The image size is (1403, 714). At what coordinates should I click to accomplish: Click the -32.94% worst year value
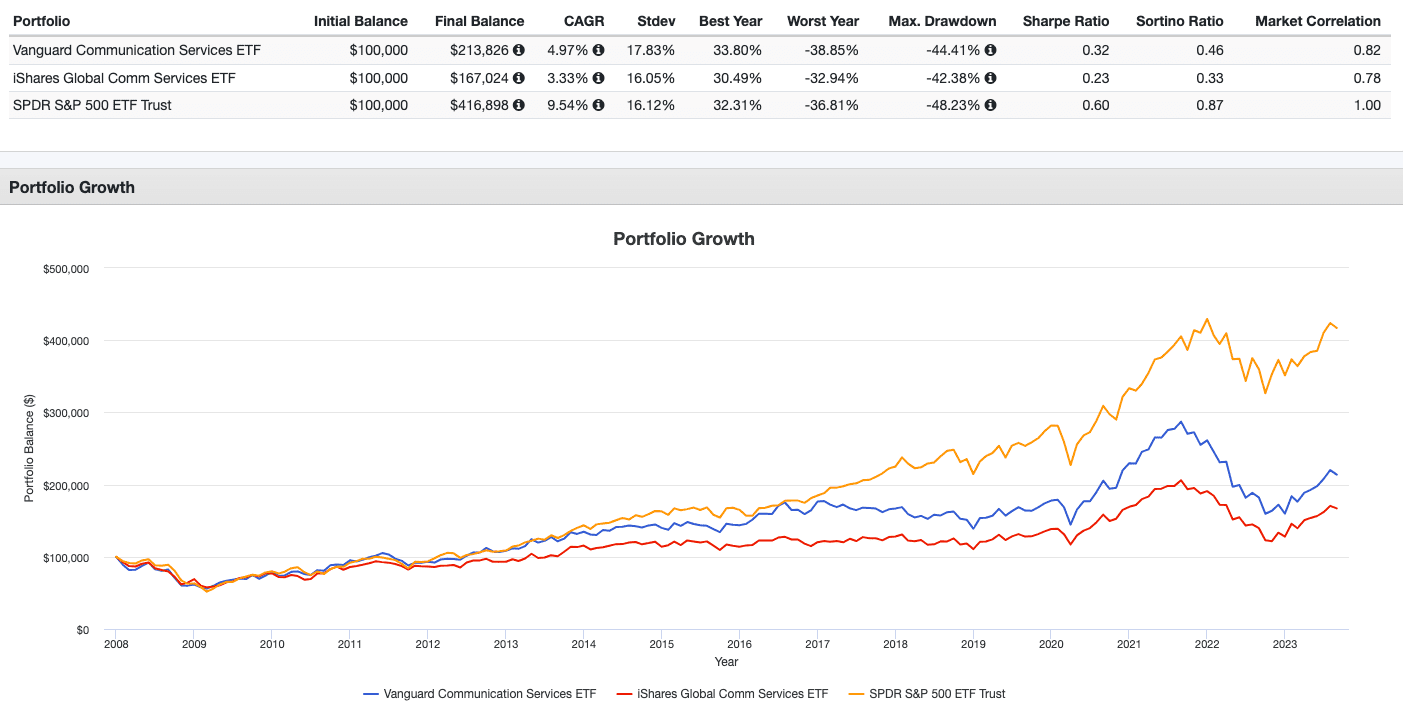(834, 78)
